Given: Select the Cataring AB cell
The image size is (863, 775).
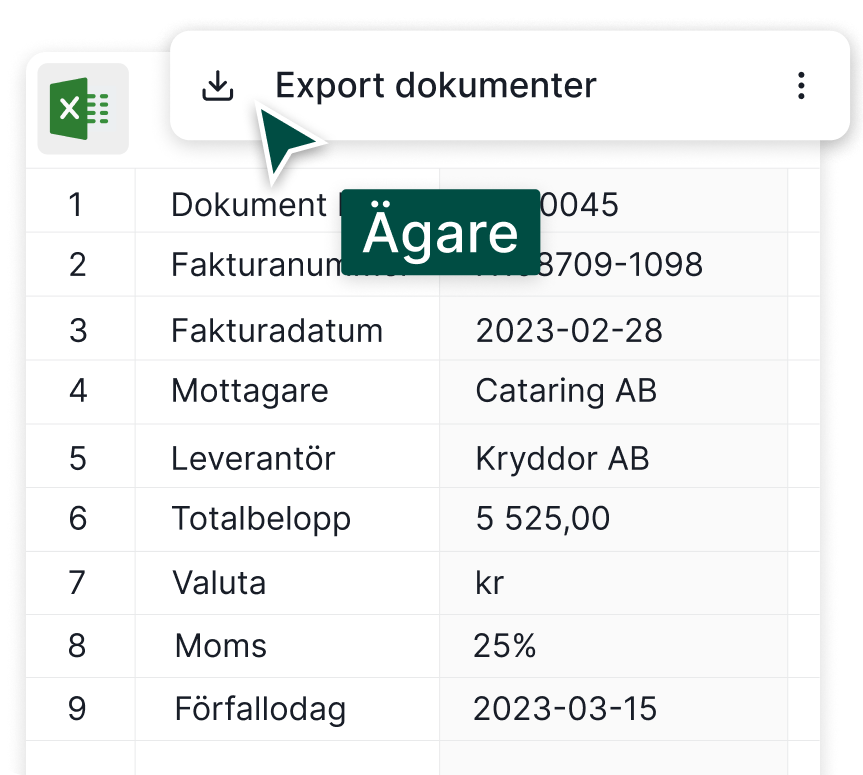Looking at the screenshot, I should pyautogui.click(x=566, y=390).
